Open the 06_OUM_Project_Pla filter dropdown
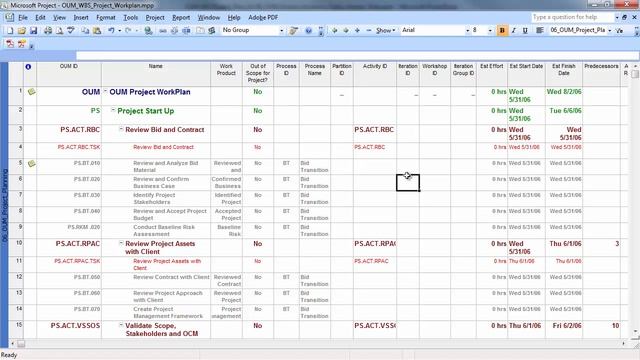 (609, 31)
